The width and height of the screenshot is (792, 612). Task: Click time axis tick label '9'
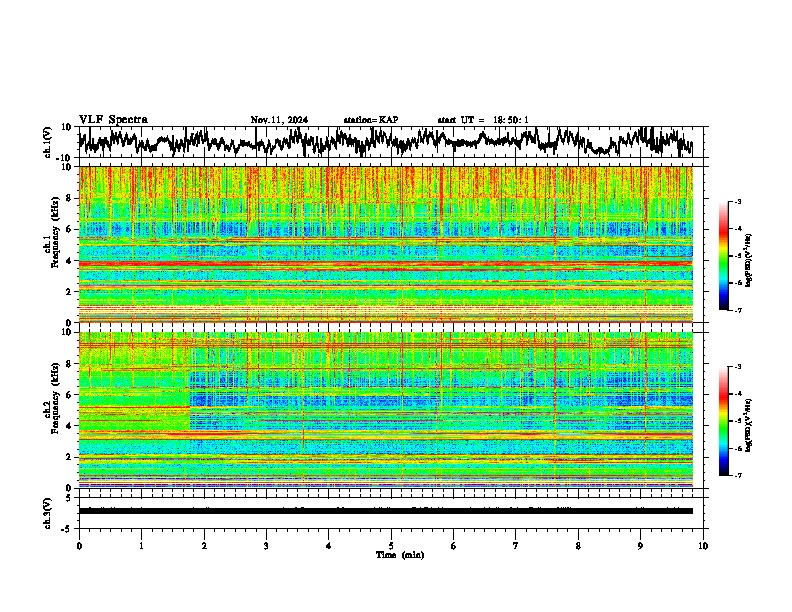[x=640, y=546]
